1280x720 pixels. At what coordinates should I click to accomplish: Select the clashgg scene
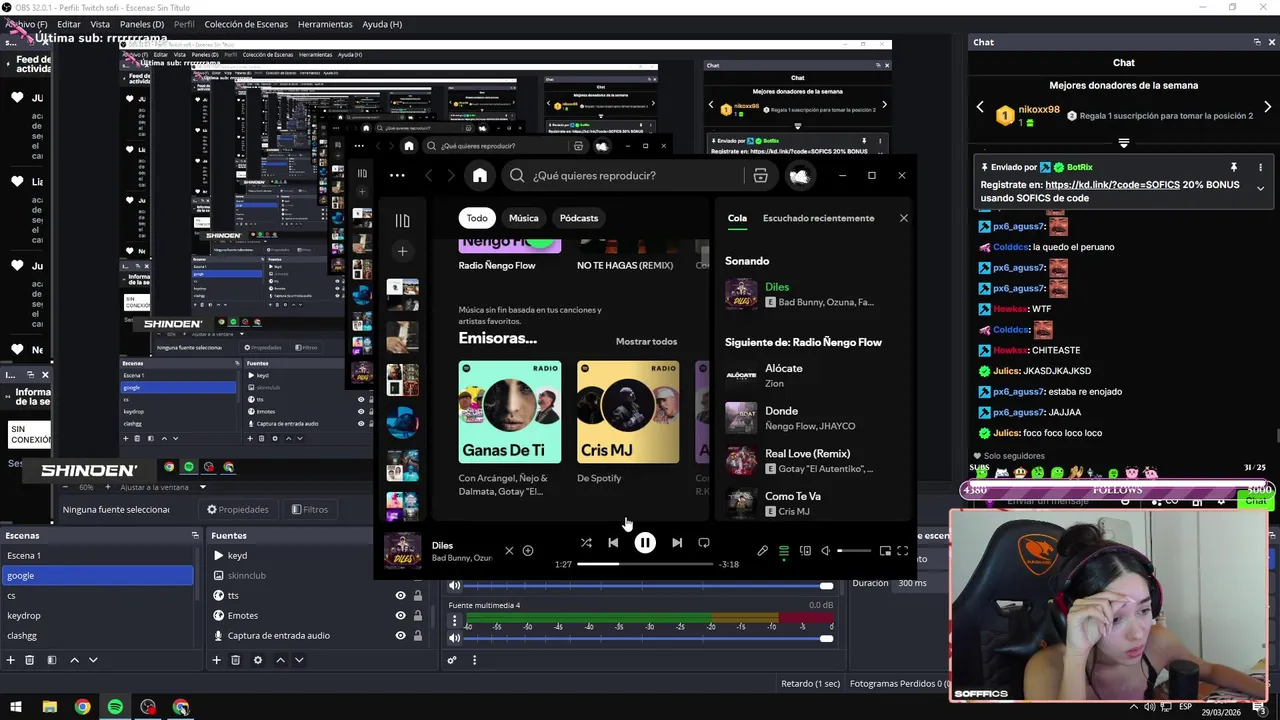(97, 636)
